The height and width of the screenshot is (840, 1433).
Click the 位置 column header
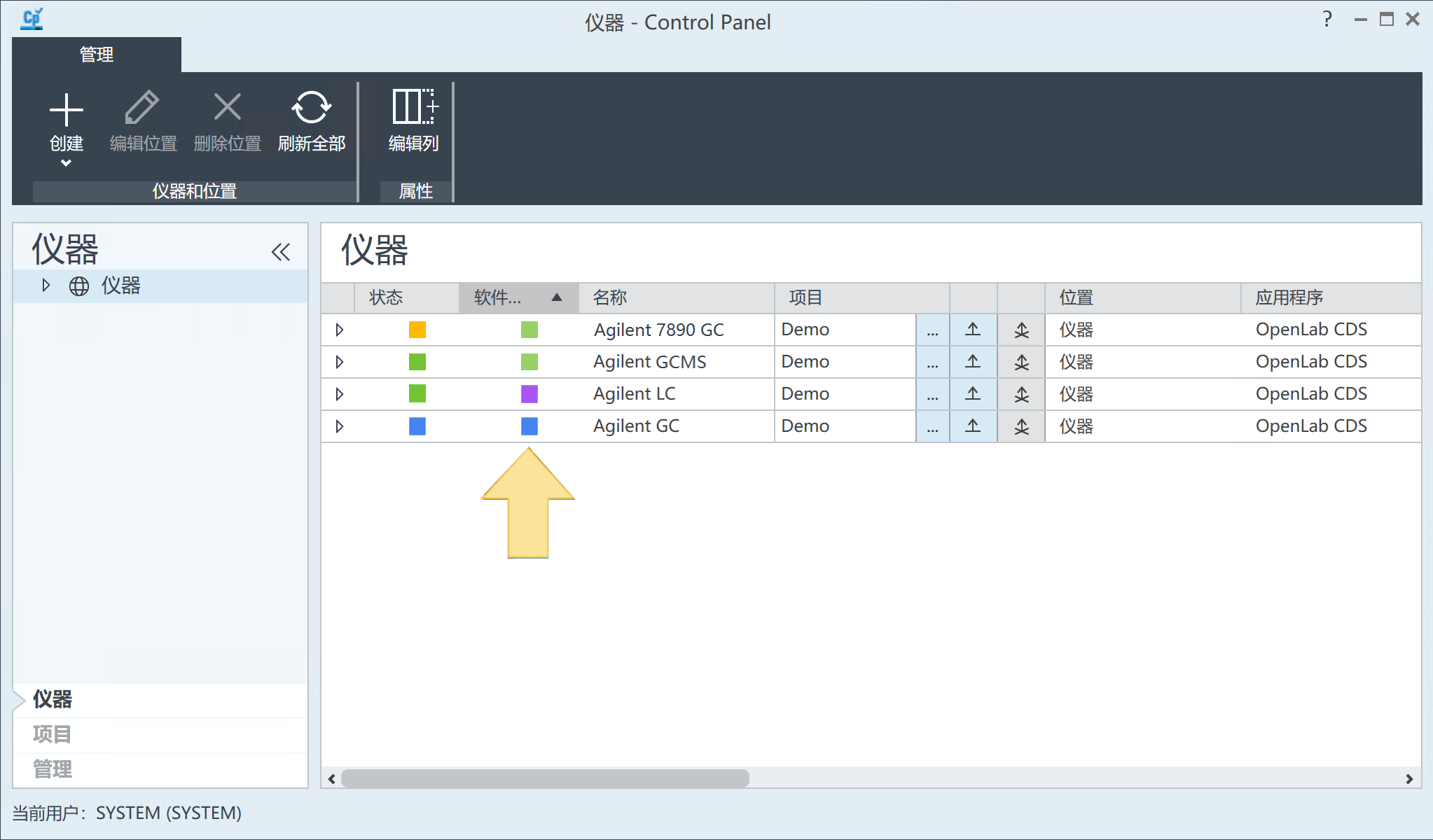pyautogui.click(x=1143, y=297)
